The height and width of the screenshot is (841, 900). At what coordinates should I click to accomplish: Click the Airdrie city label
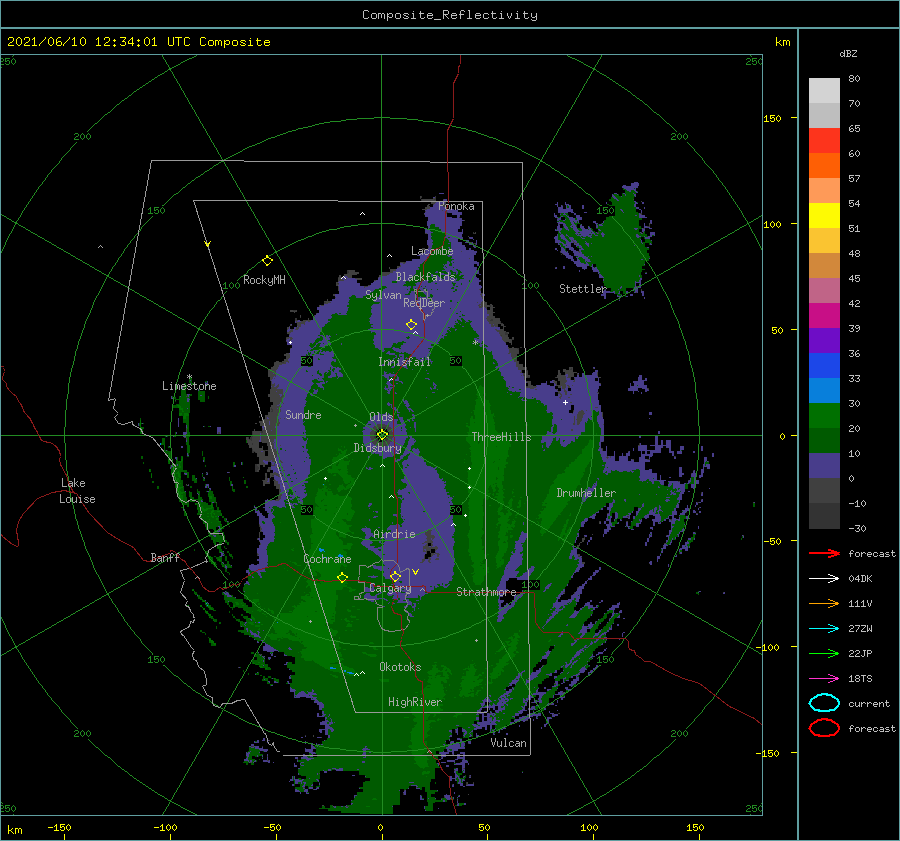(x=394, y=534)
